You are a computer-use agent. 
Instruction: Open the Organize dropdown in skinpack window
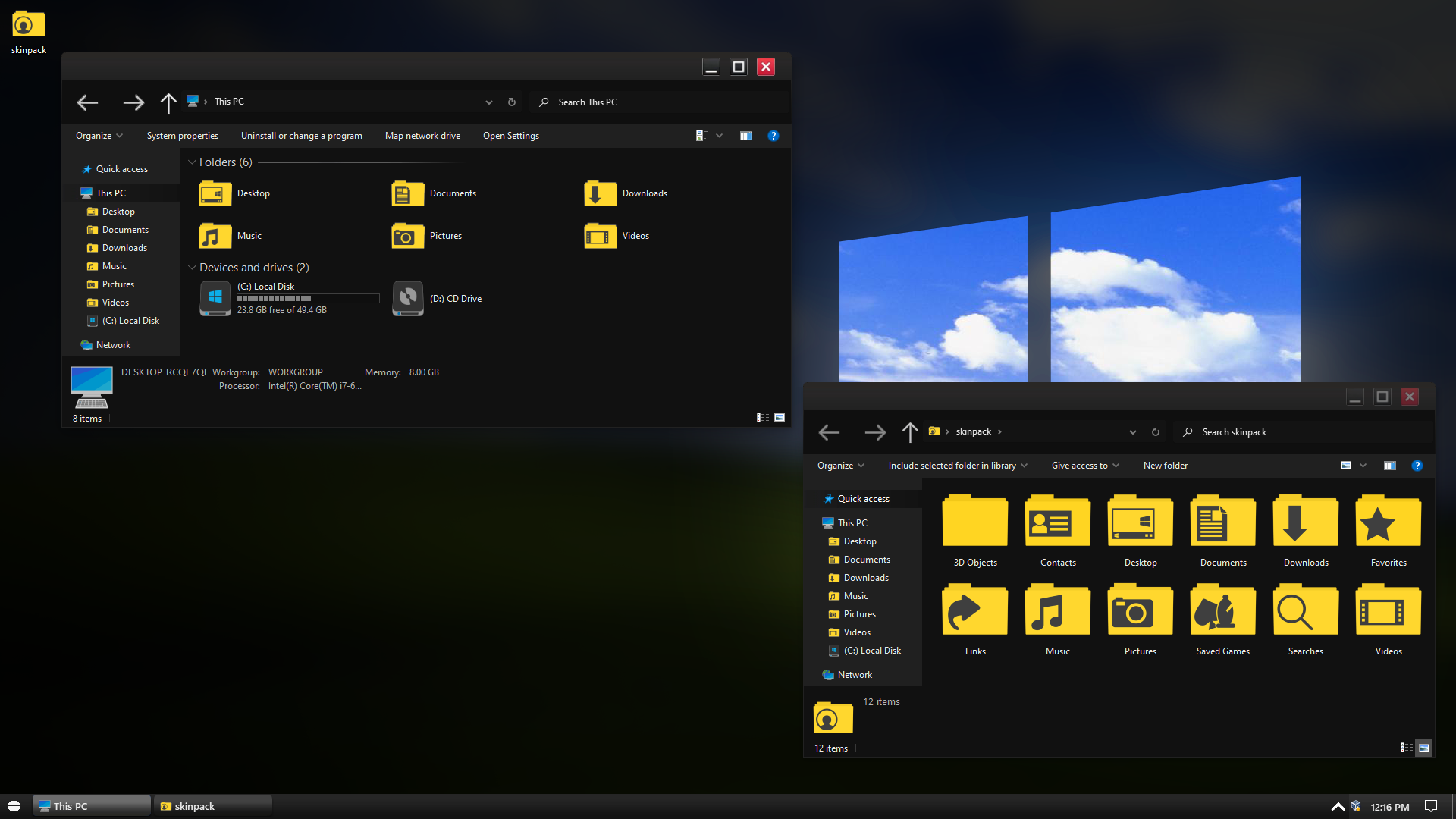click(840, 466)
